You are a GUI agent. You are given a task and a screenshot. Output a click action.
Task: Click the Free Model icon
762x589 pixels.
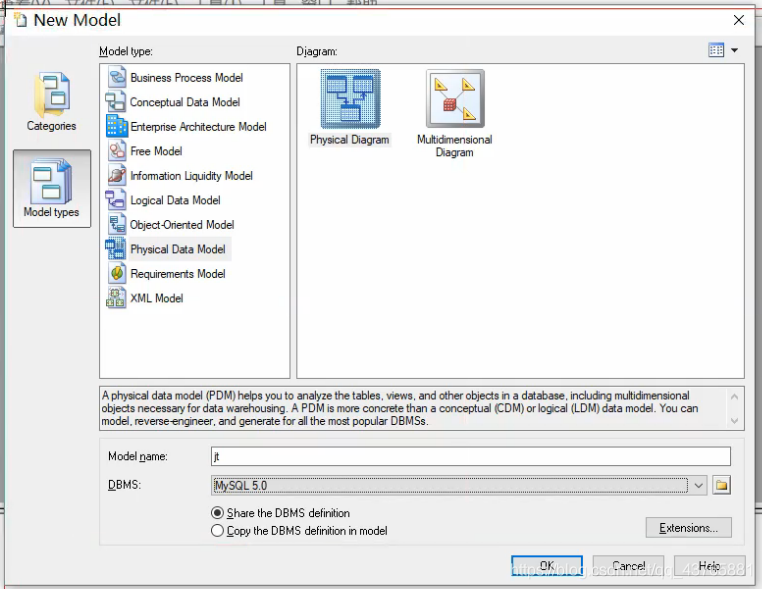tap(117, 151)
